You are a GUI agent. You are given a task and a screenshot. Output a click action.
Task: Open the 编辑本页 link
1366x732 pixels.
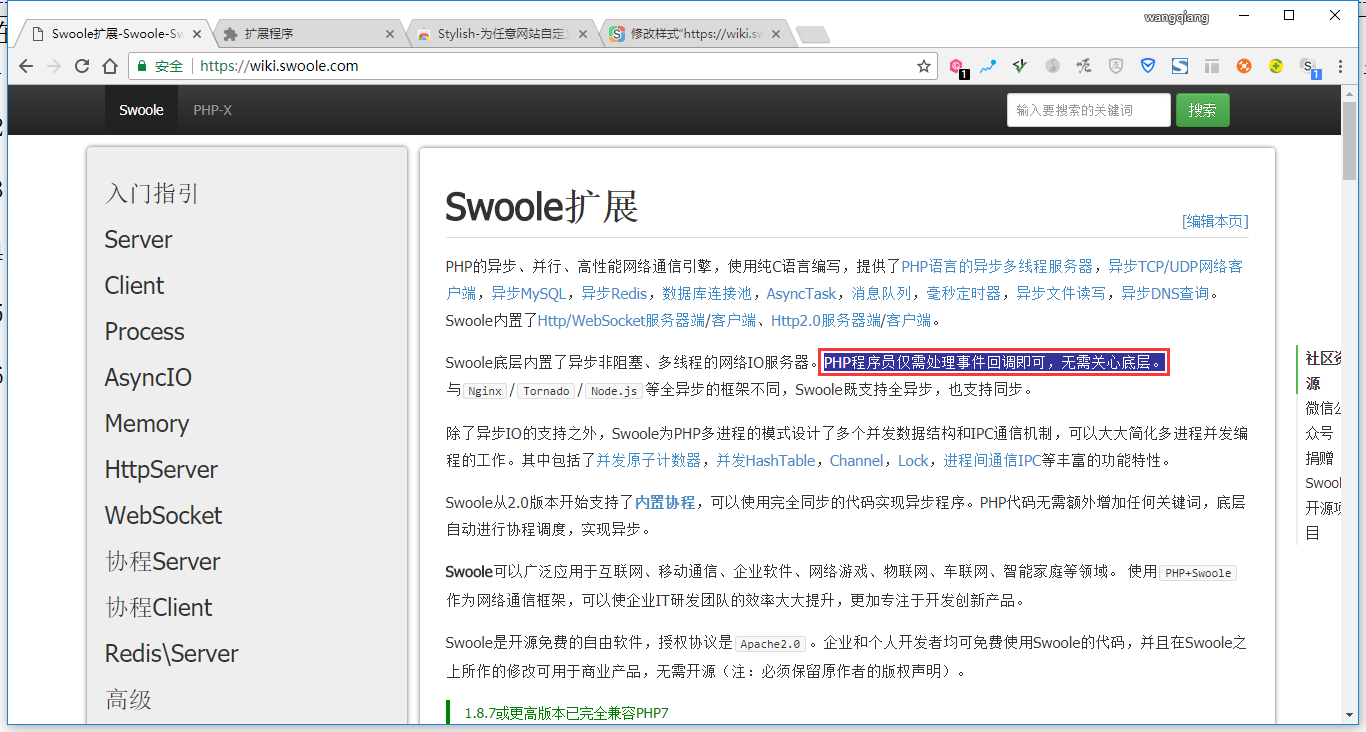(1215, 221)
